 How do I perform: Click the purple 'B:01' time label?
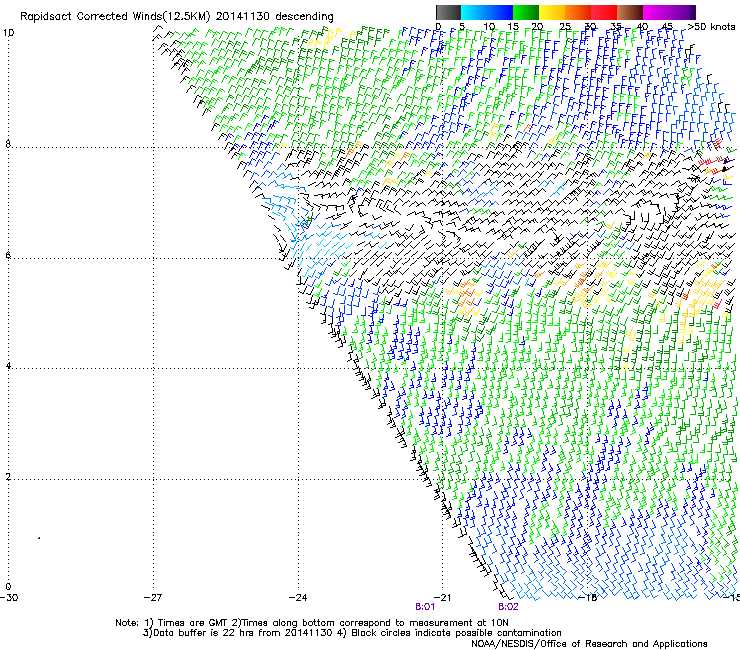425,607
